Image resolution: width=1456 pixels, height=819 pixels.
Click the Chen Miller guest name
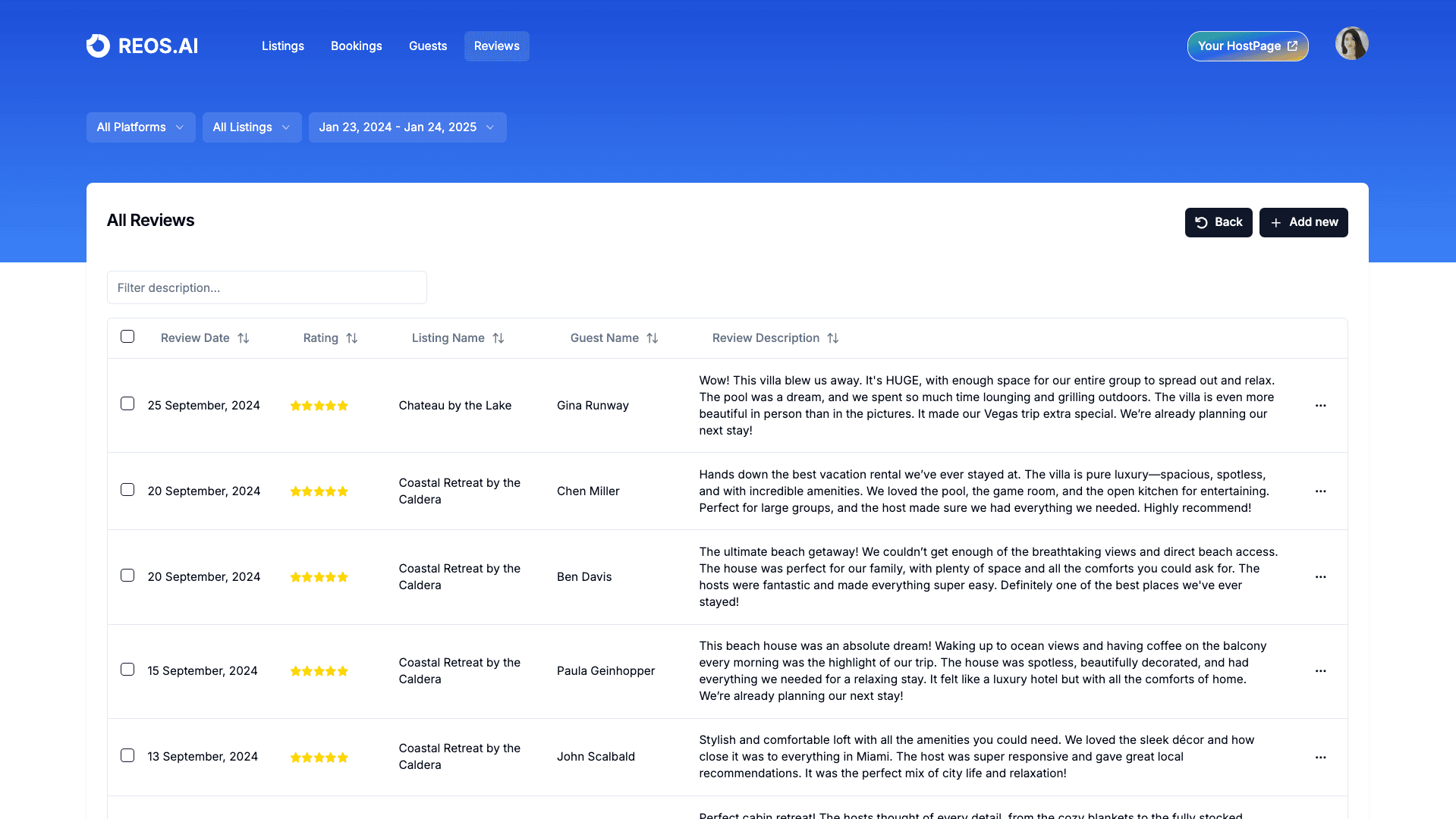point(588,491)
